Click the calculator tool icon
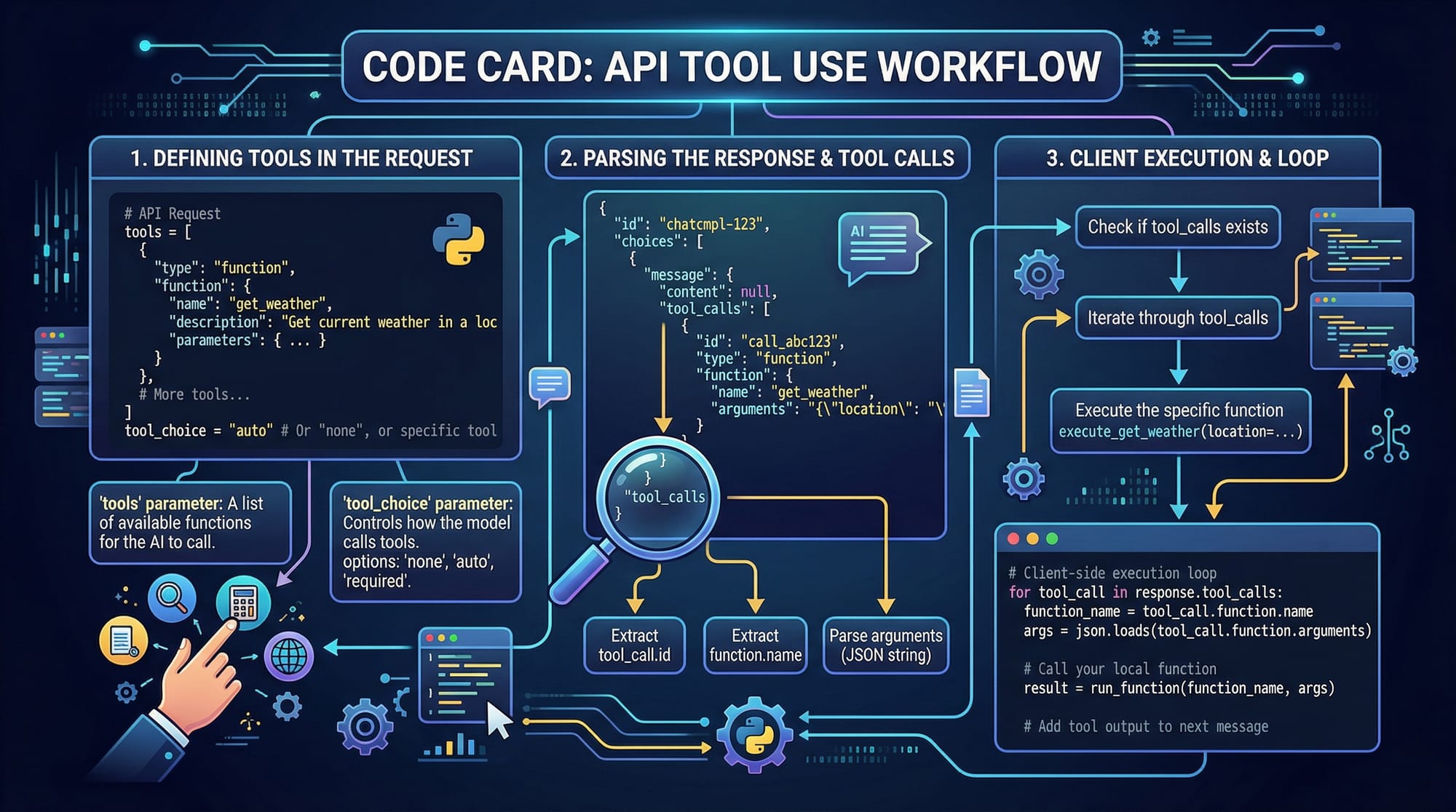1456x812 pixels. click(243, 602)
